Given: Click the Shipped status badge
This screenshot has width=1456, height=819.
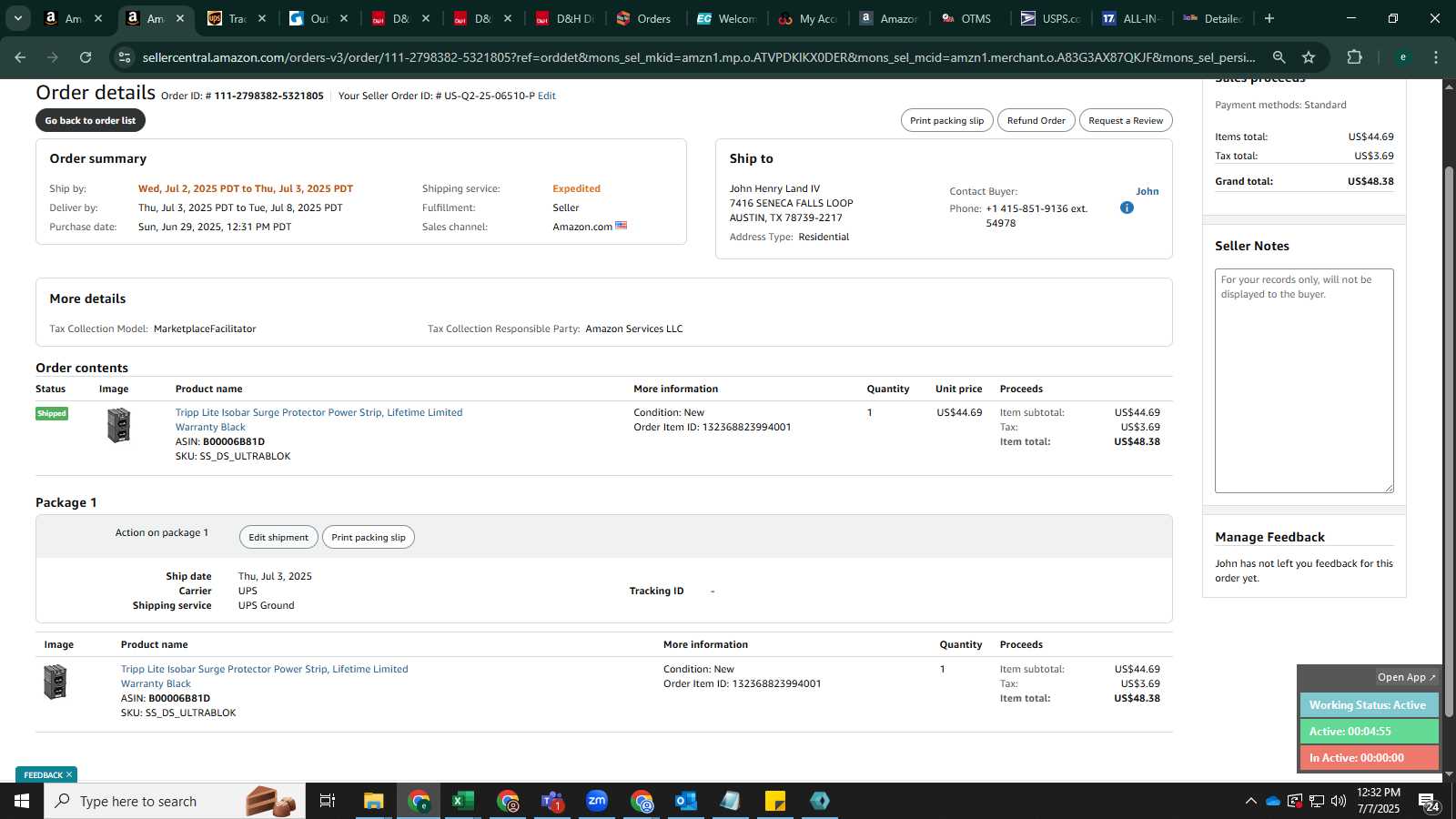Looking at the screenshot, I should coord(52,413).
